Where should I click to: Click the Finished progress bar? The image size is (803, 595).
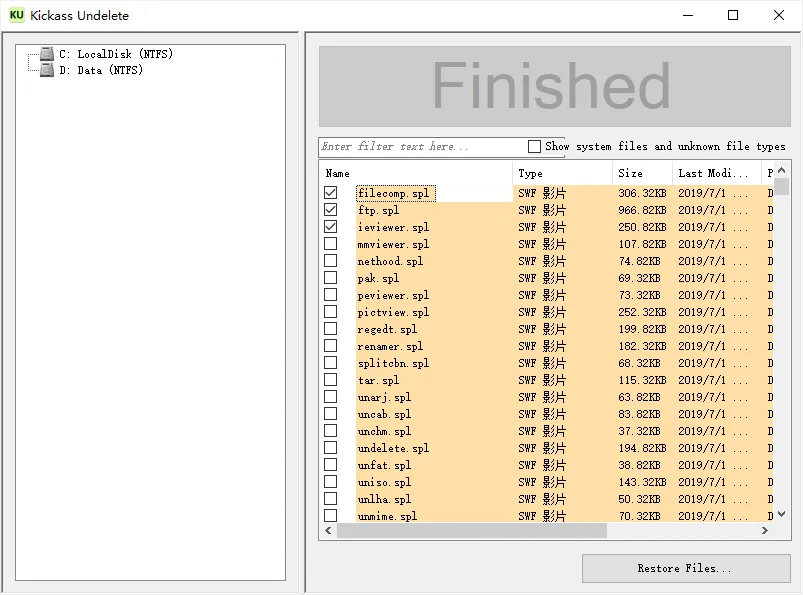[555, 86]
